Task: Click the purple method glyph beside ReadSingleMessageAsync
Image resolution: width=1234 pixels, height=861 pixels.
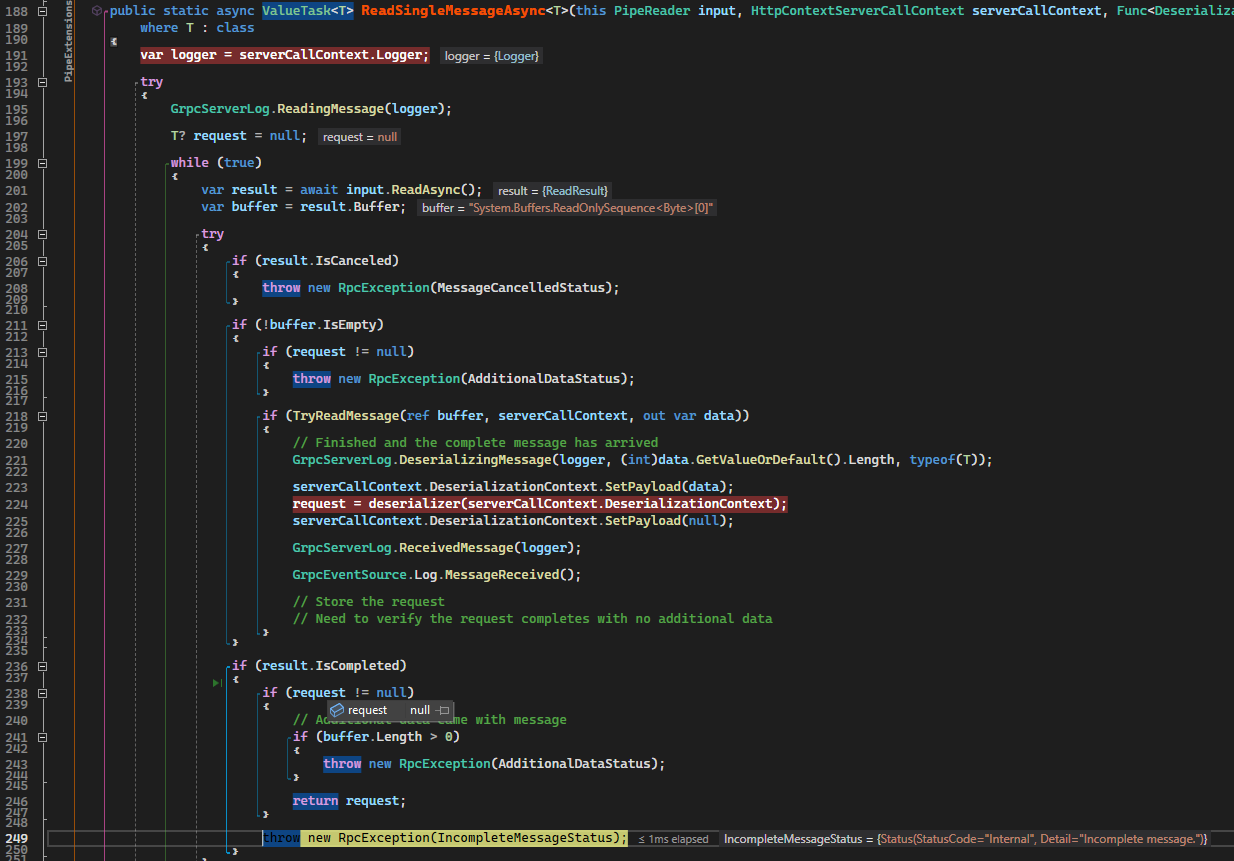Action: point(96,10)
